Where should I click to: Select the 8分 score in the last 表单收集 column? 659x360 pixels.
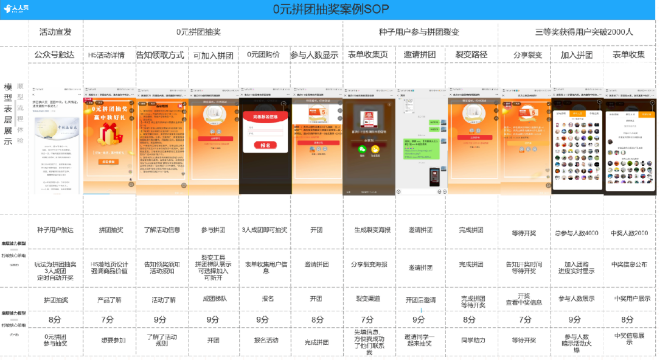627,320
